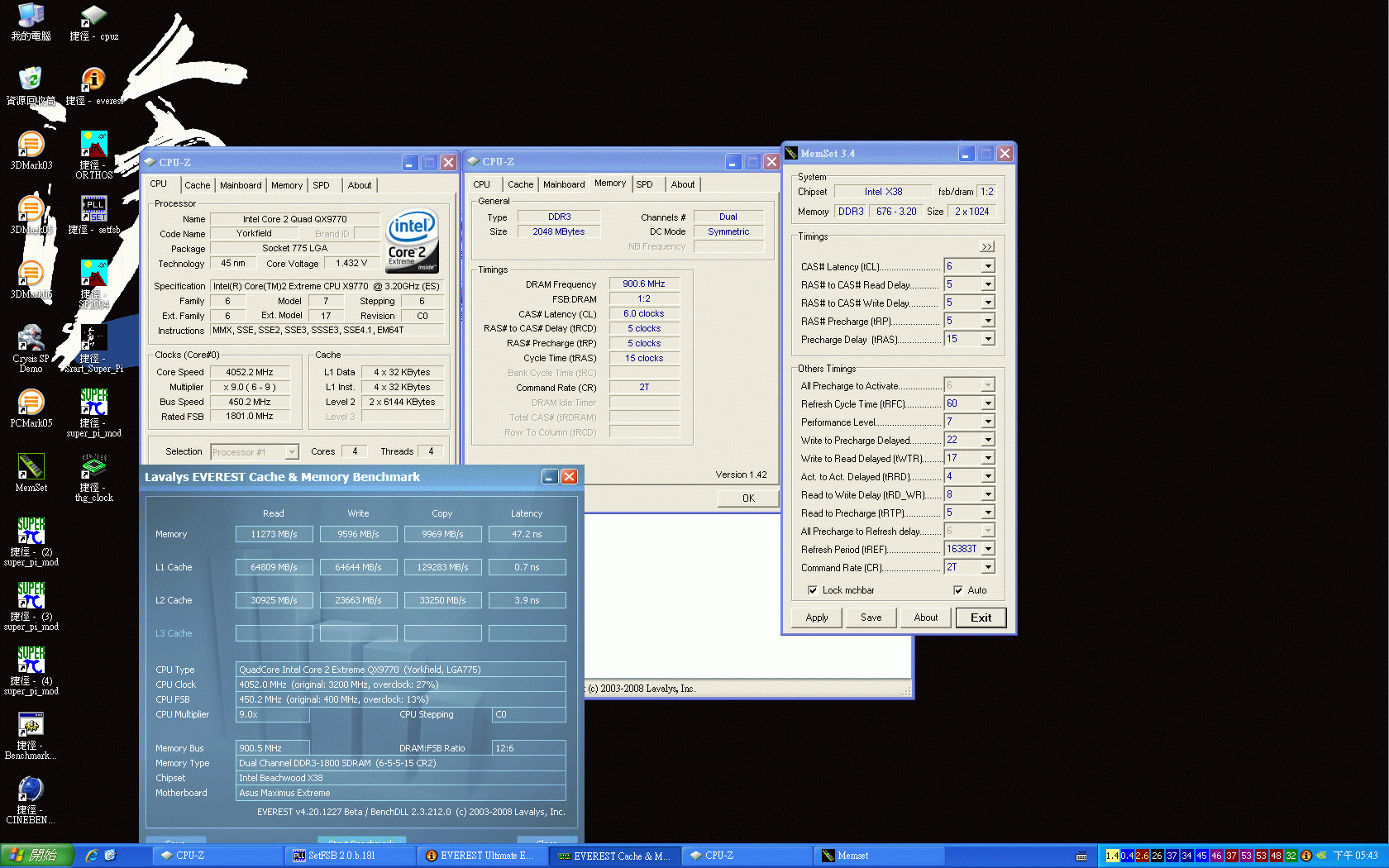Open the MemSet desktop shortcut
Image resolution: width=1389 pixels, height=868 pixels.
click(31, 468)
